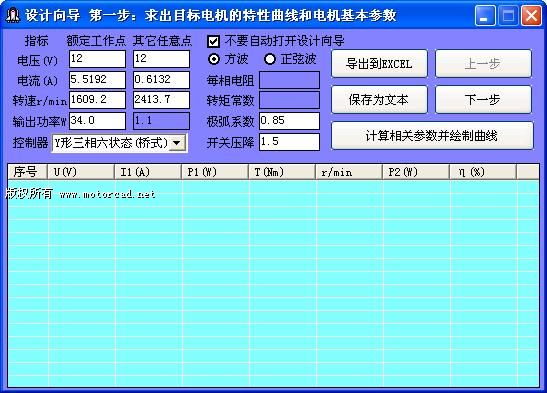Screen dimensions: 547x393
Task: Click the 序号 column header
Action: (x=27, y=172)
